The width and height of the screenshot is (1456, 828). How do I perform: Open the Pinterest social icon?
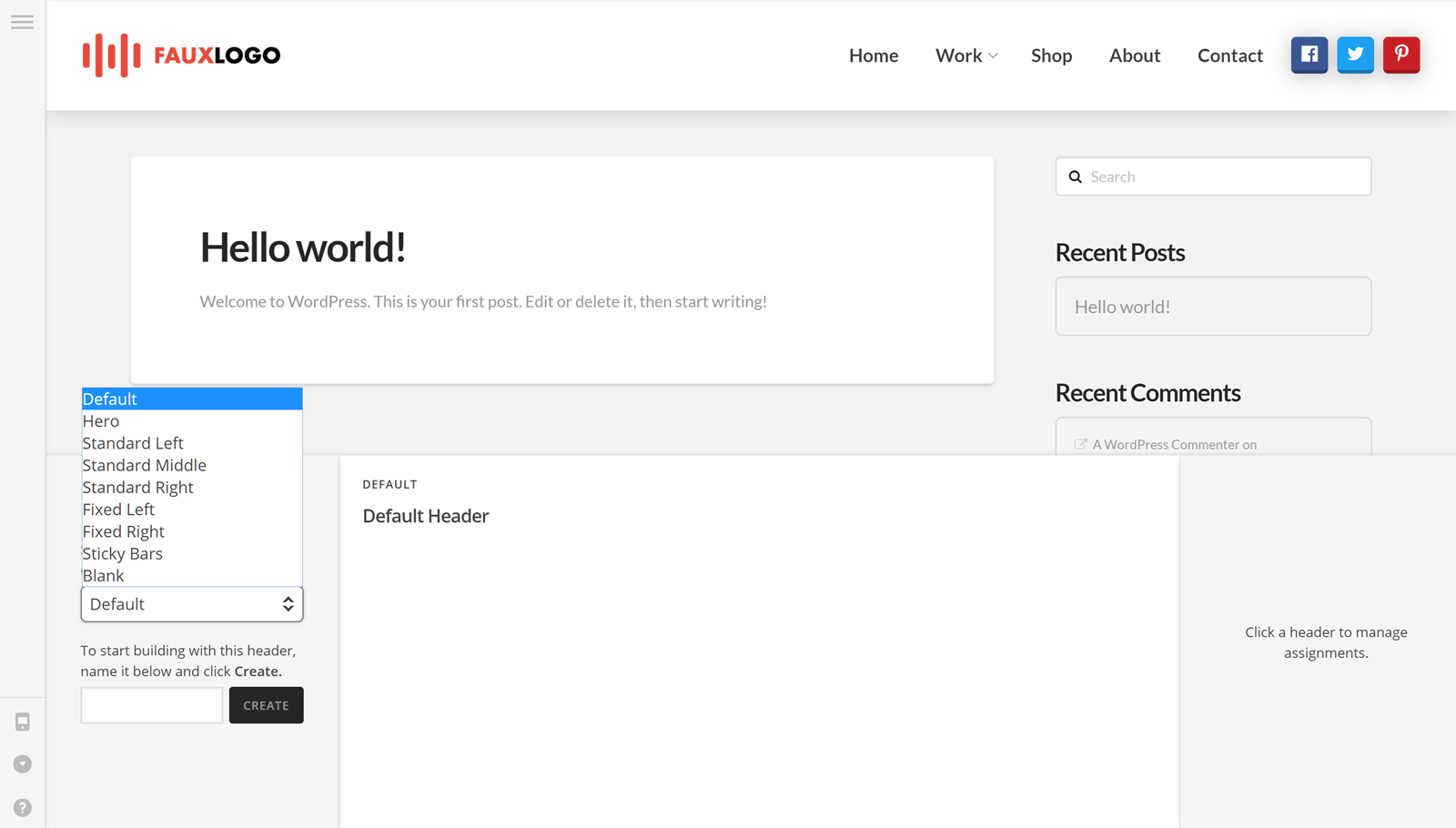click(x=1401, y=55)
